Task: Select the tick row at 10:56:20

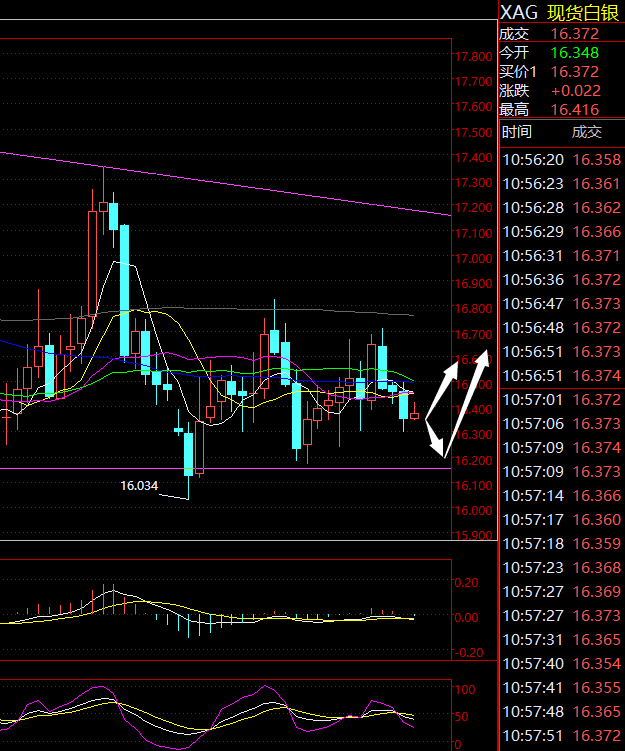Action: [x=562, y=159]
